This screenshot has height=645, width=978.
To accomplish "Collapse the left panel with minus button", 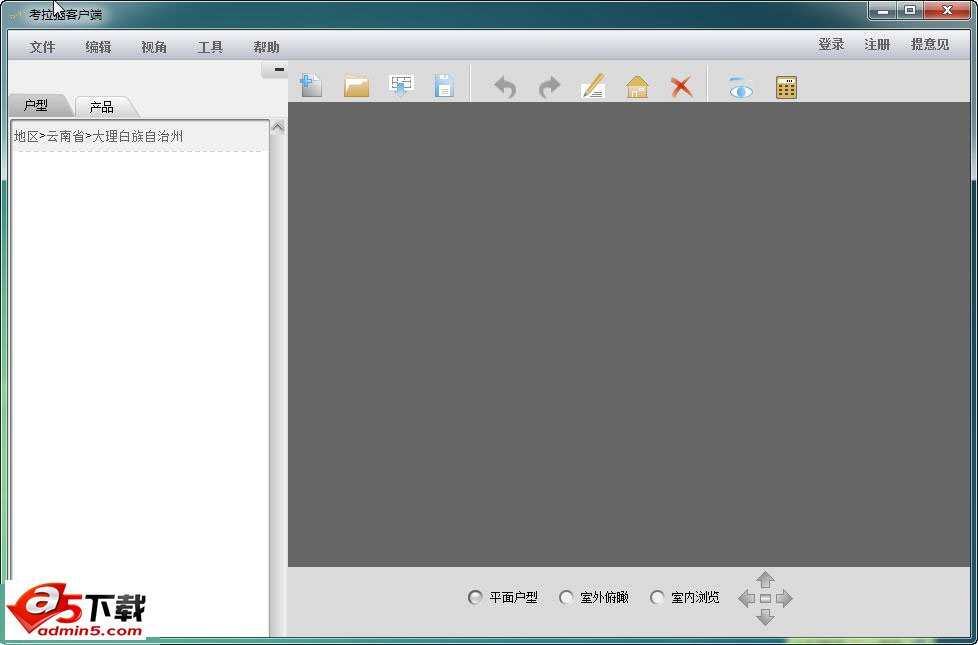I will pyautogui.click(x=279, y=69).
